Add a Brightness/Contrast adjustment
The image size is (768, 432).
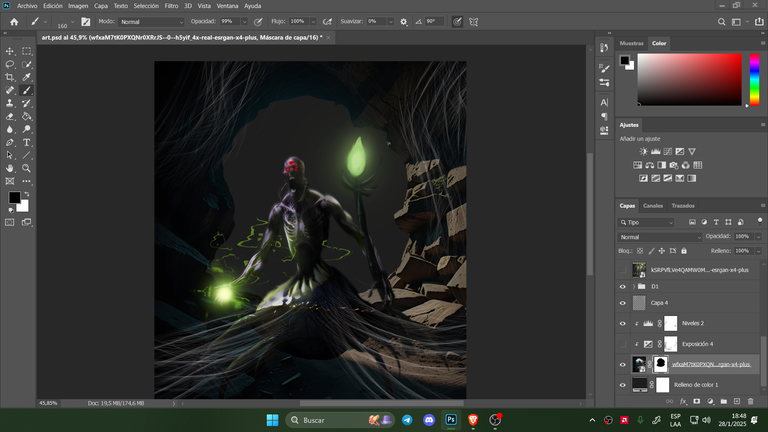coord(644,151)
